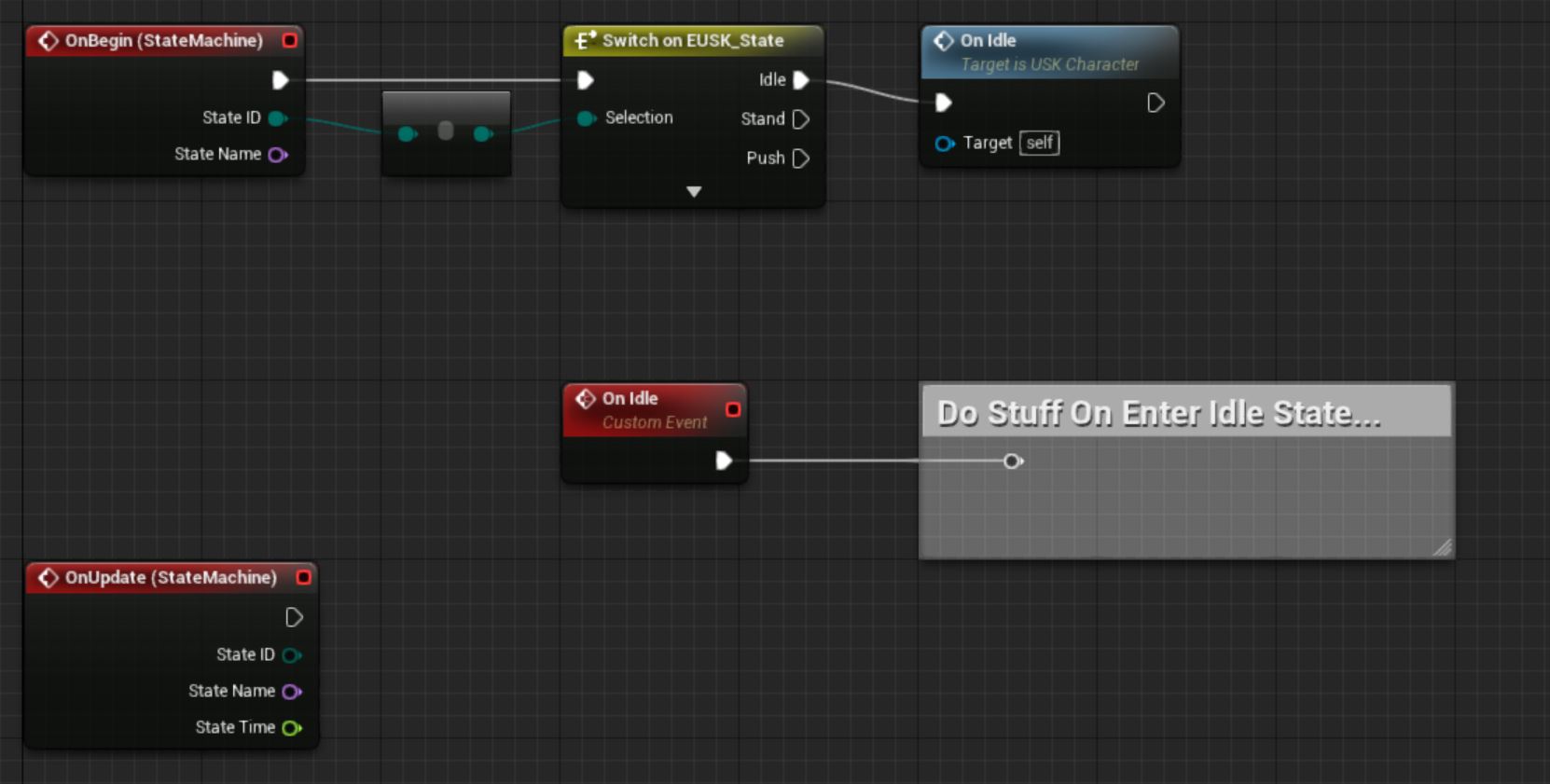Select the State Time pin on OnUpdate

[292, 728]
